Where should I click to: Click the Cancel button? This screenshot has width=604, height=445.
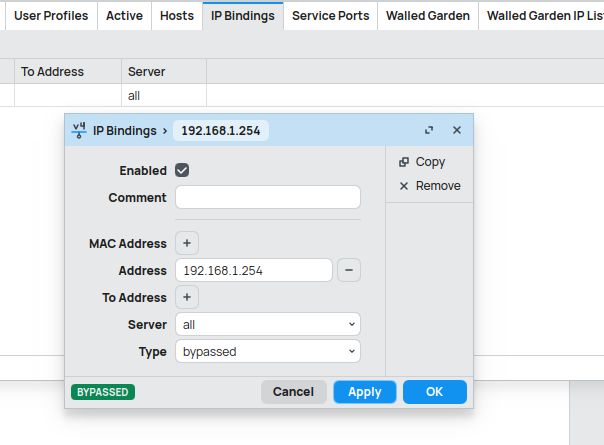point(293,392)
